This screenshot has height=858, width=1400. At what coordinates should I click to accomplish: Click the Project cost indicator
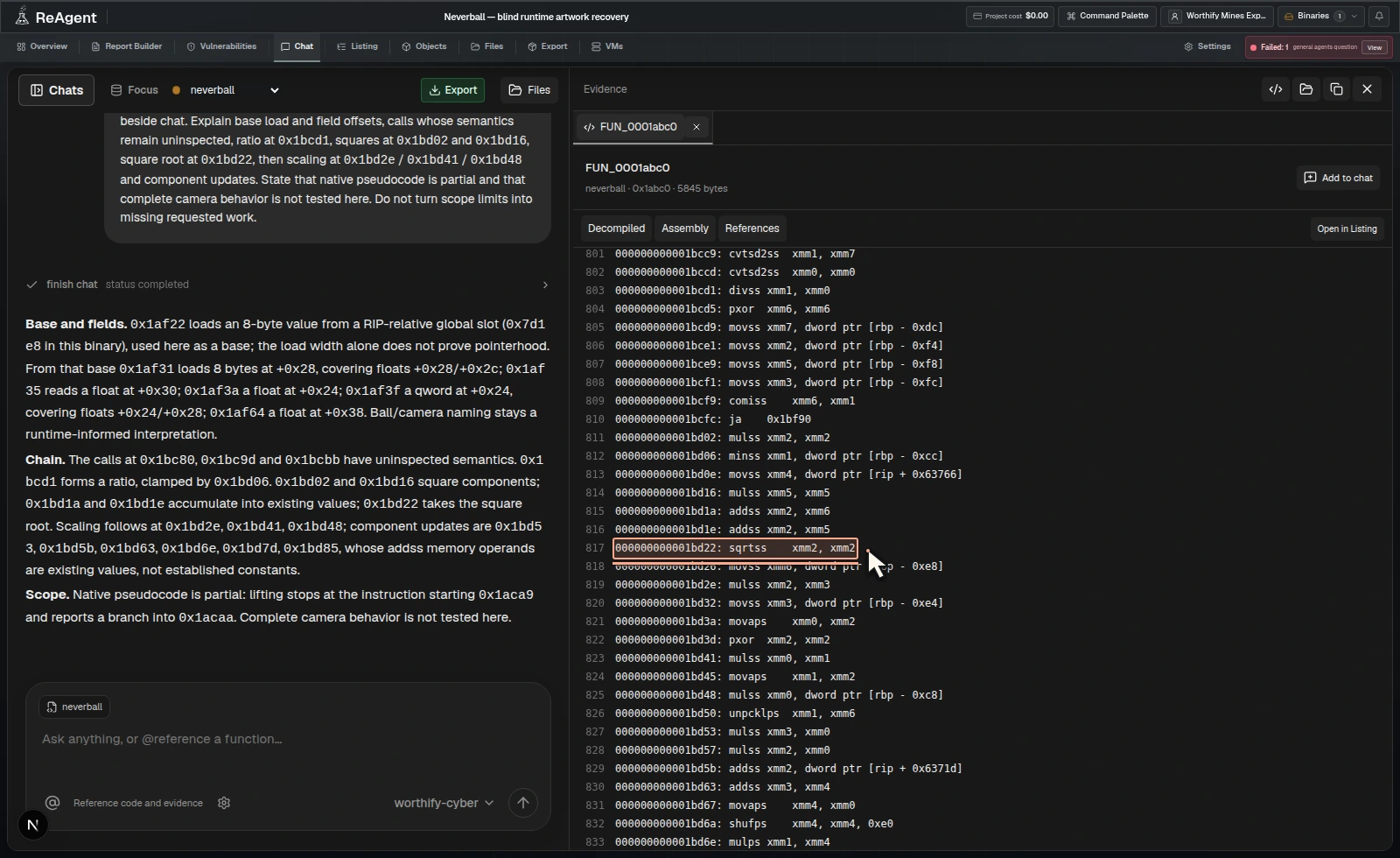click(x=1011, y=16)
